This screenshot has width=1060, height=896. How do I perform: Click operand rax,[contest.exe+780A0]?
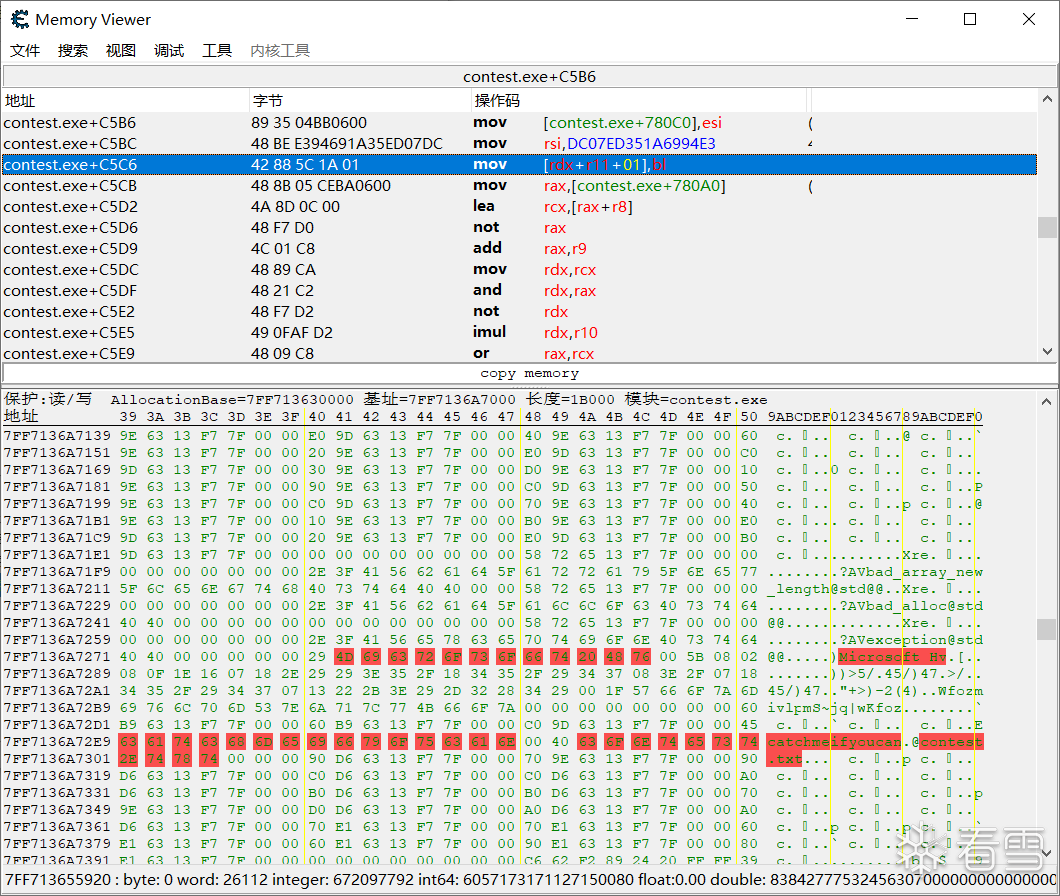click(635, 185)
